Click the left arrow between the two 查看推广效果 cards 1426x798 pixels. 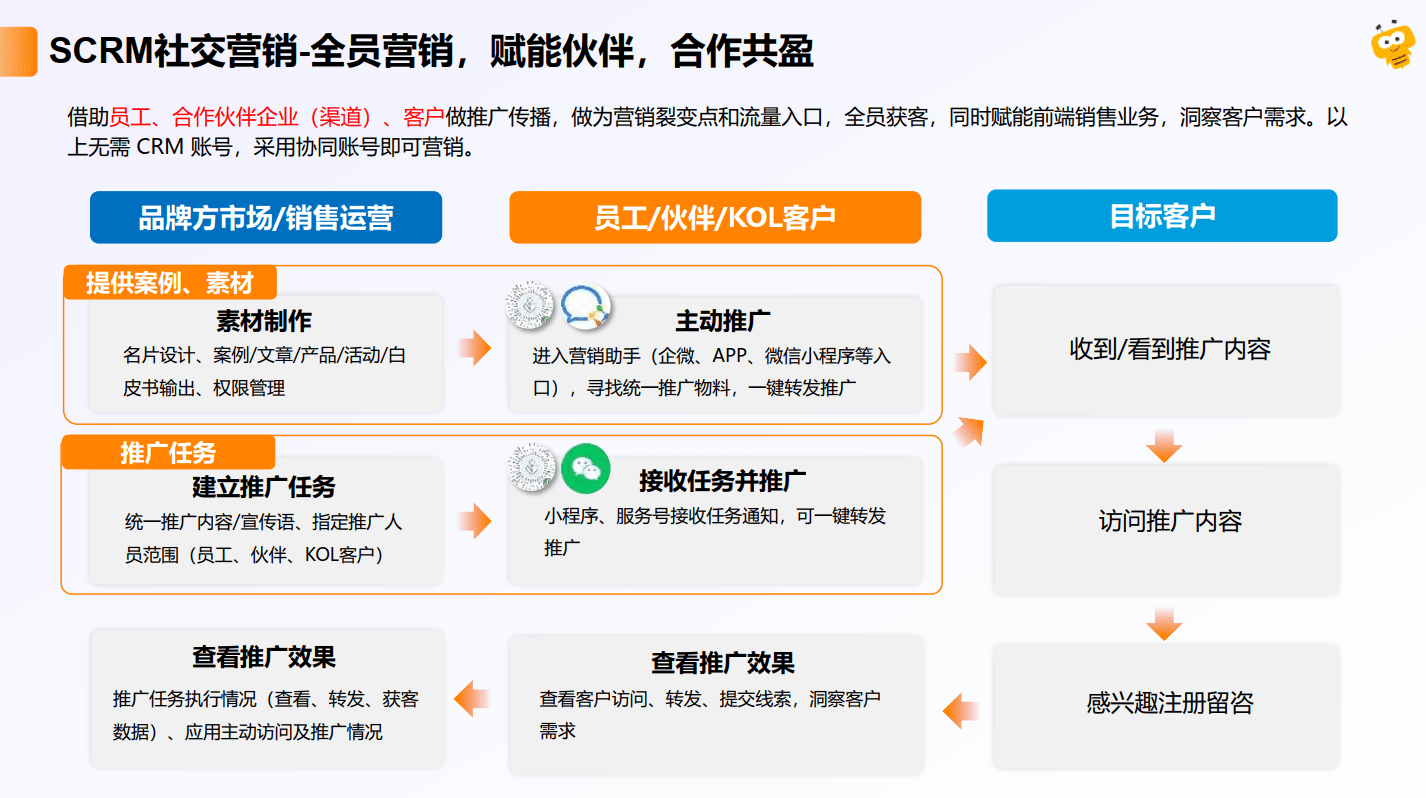coord(473,697)
